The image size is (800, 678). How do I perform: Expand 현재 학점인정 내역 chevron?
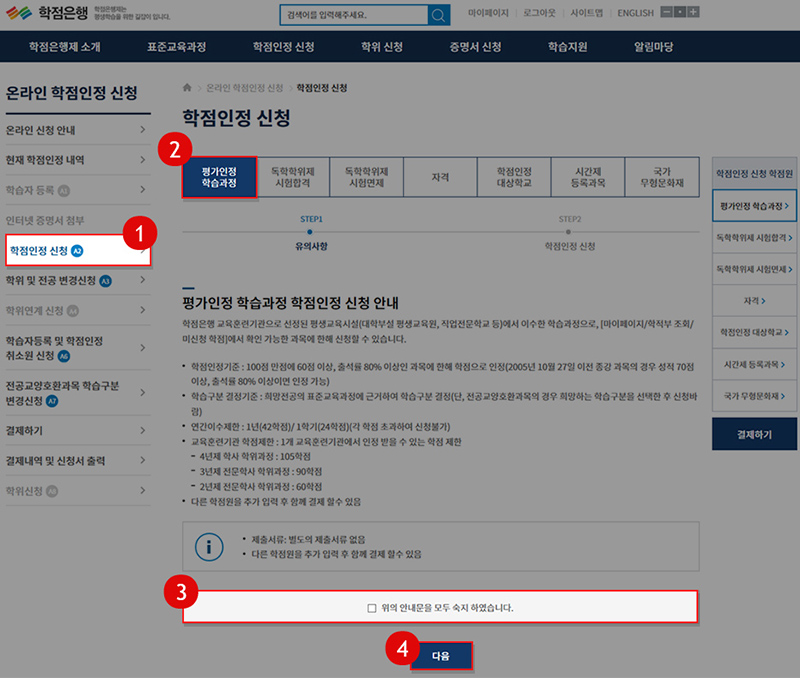(143, 159)
